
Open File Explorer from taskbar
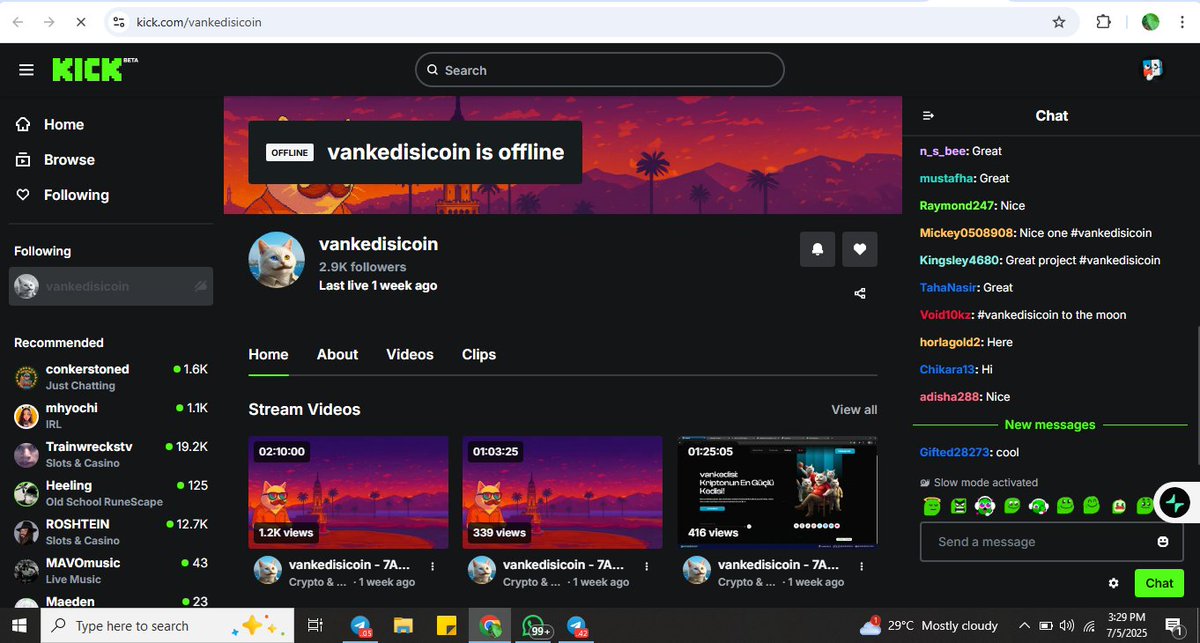tap(403, 625)
